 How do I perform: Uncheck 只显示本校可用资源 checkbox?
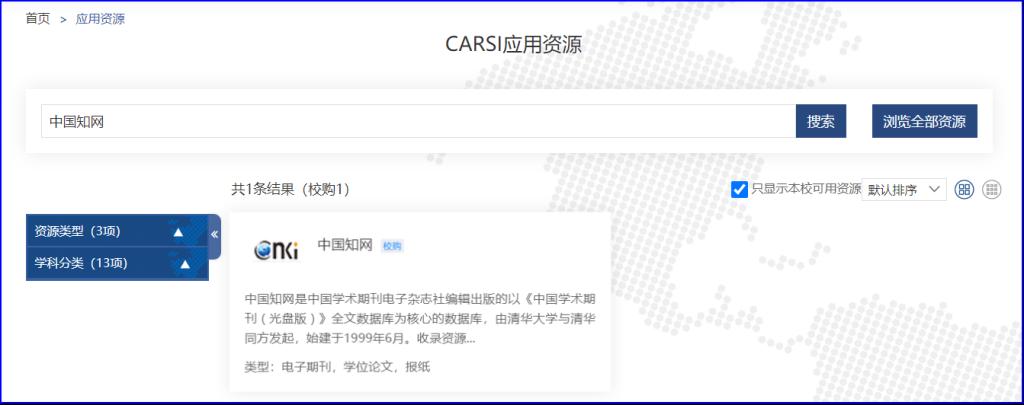(740, 189)
